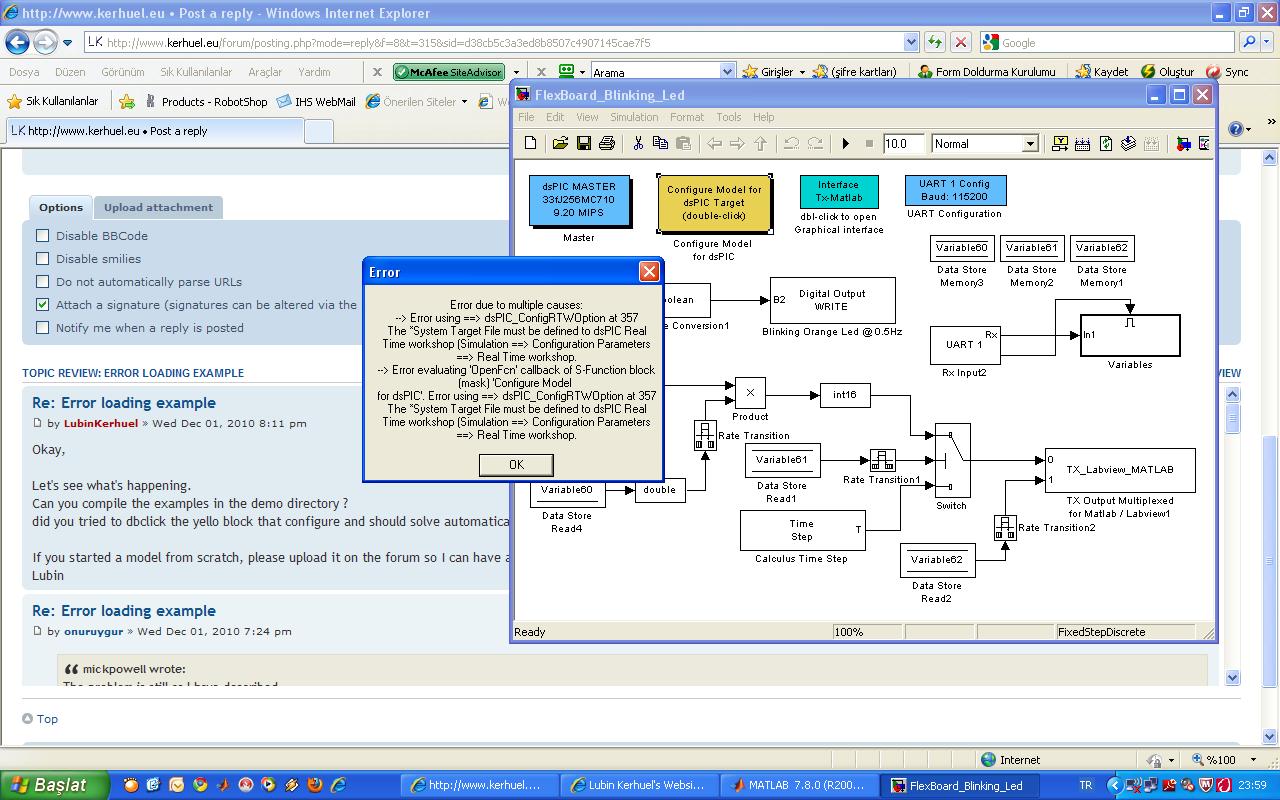Open the simulation mode Normal dropdown
This screenshot has height=800, width=1280.
tap(1029, 144)
